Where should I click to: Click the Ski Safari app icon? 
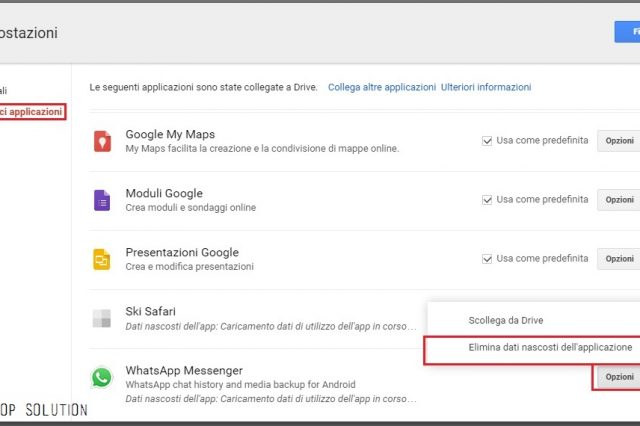(x=102, y=319)
